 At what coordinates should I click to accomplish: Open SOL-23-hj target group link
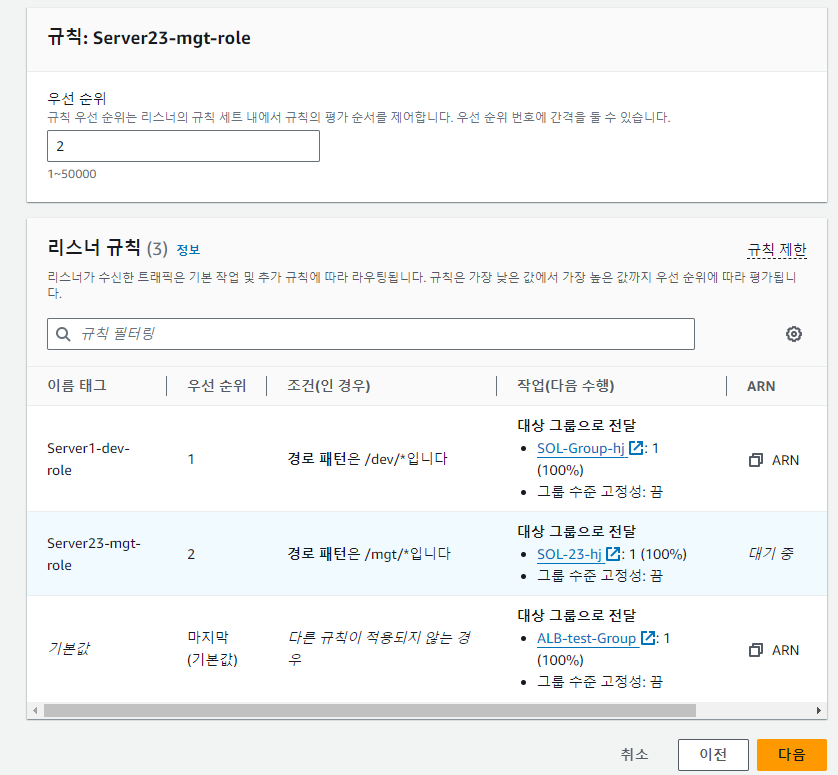[569, 554]
